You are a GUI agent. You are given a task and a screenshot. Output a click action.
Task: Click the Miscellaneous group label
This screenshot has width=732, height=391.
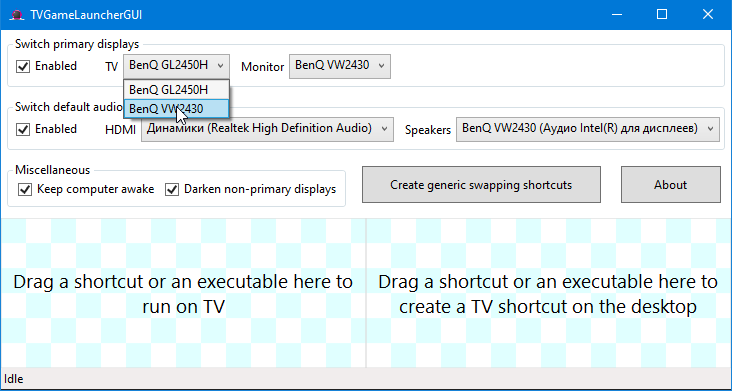(x=52, y=170)
